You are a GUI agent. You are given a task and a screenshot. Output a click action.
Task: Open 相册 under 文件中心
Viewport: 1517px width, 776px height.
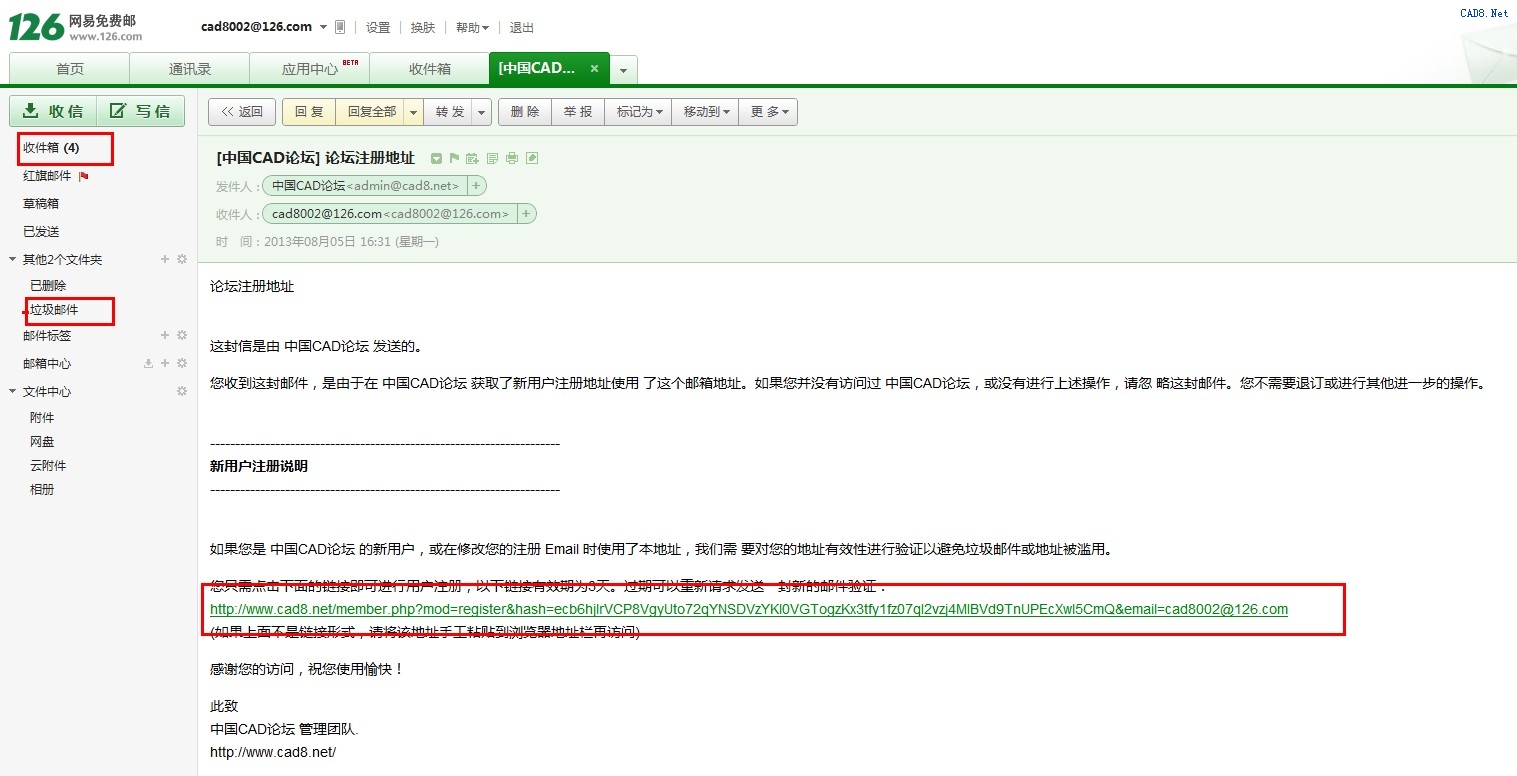[42, 489]
